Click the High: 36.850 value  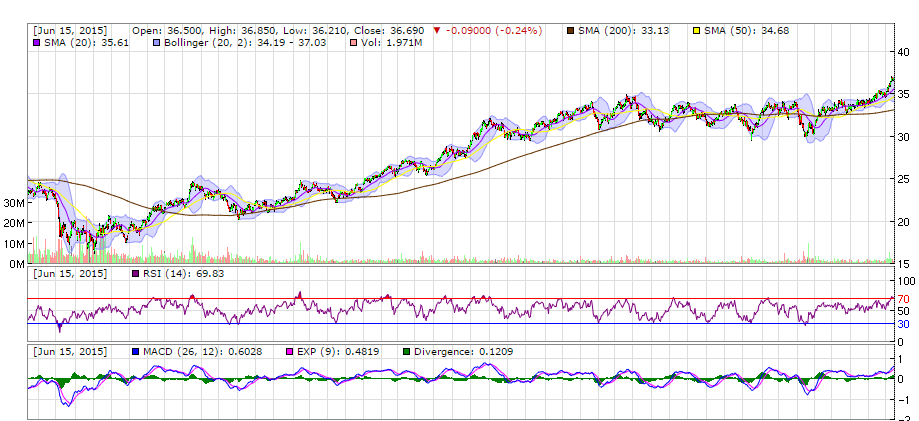[241, 30]
